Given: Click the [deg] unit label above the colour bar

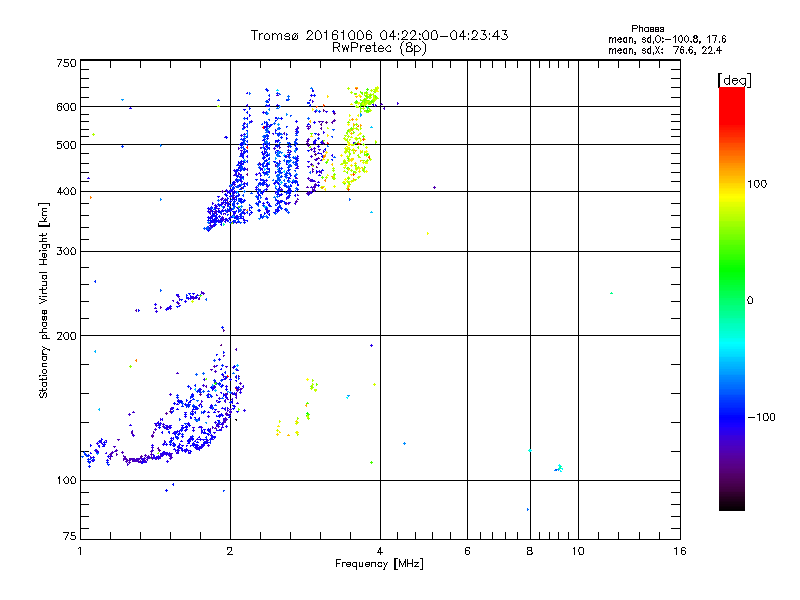Looking at the screenshot, I should pyautogui.click(x=734, y=80).
